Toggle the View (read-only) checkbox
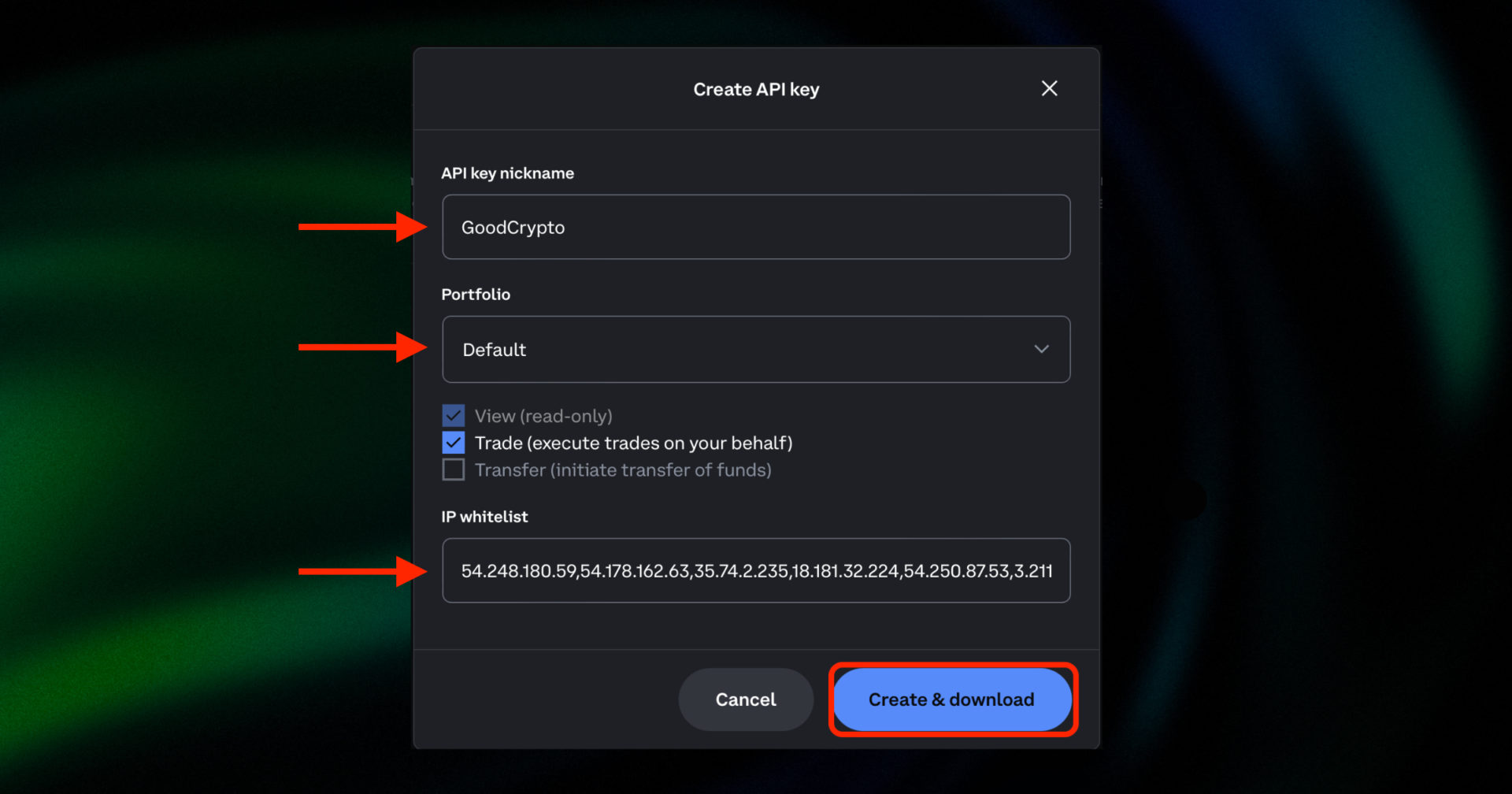Screen dimensions: 1512x794 (453, 415)
